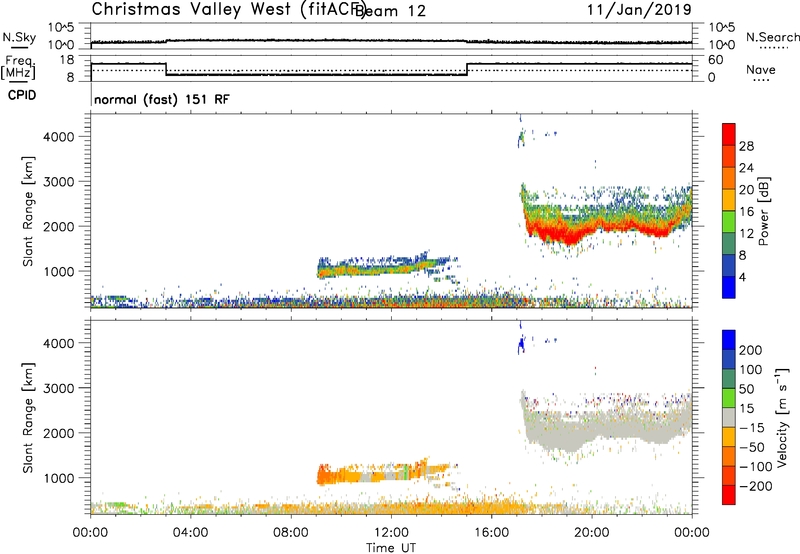Click the date '11/Jan/2019'

639,9
